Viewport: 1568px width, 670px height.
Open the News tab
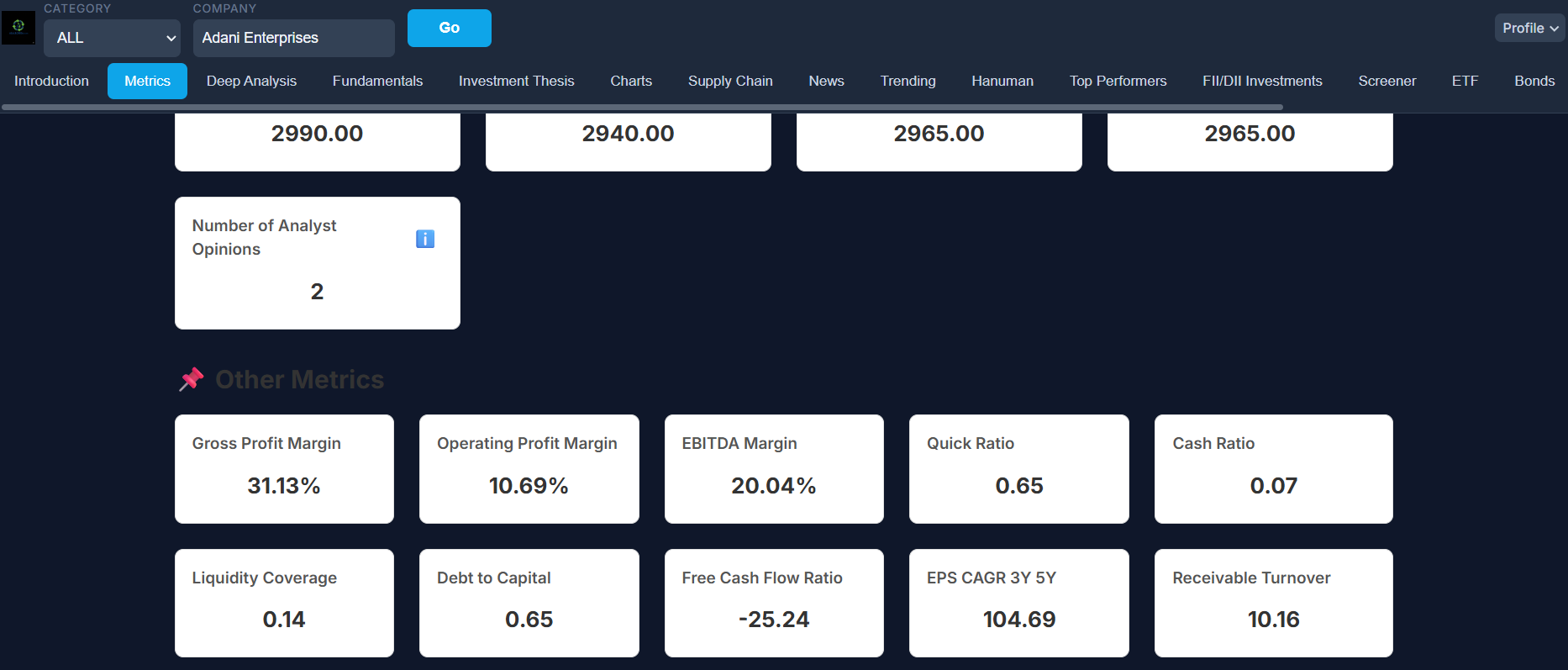826,81
